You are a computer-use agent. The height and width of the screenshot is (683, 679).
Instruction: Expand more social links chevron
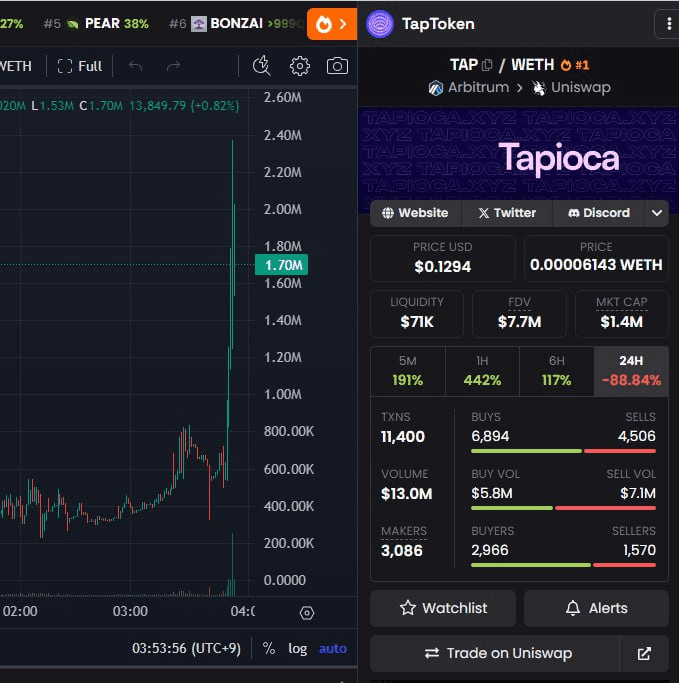[657, 213]
